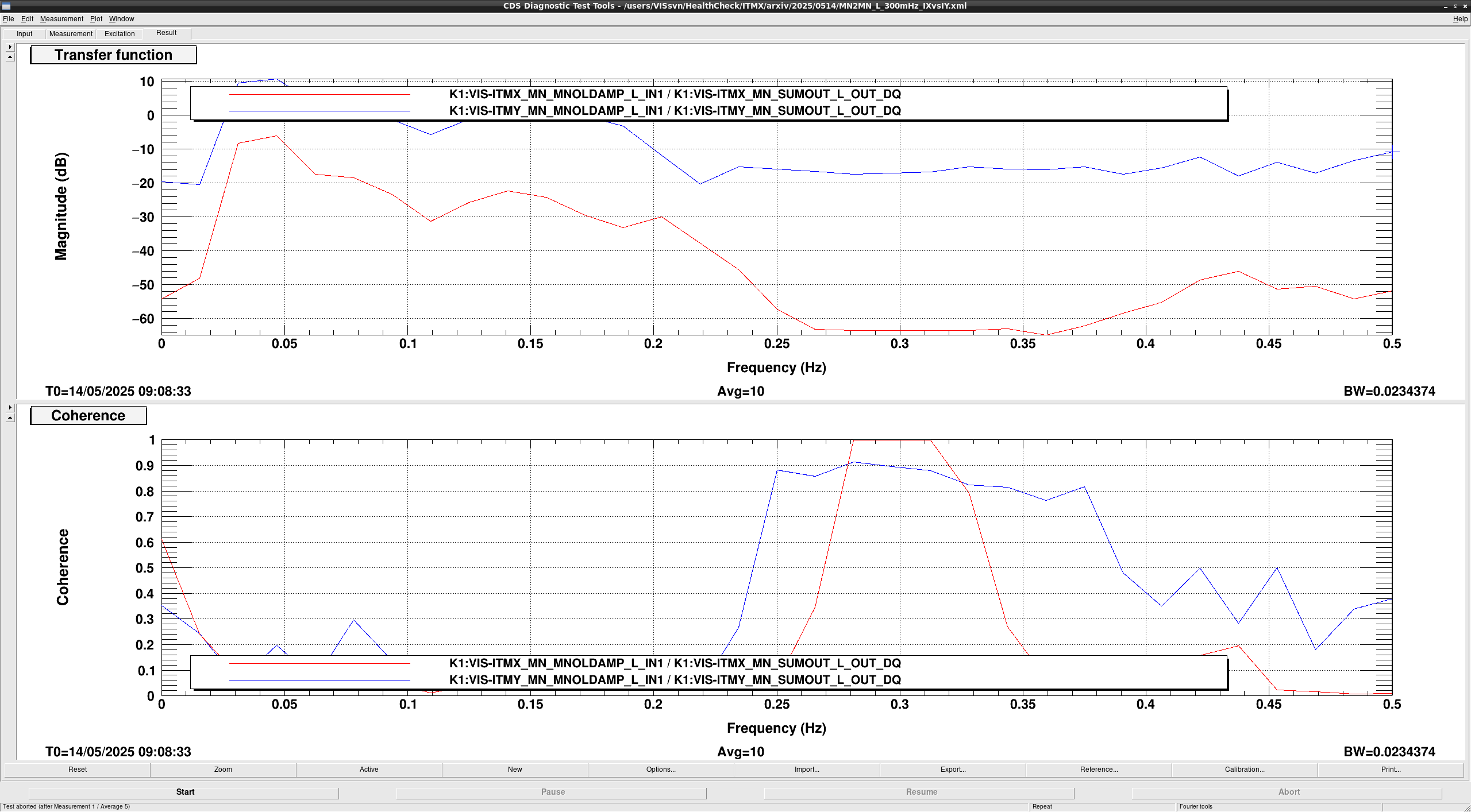Click ITMX legend entry in Coherence plot
This screenshot has width=1471, height=812.
(x=675, y=663)
